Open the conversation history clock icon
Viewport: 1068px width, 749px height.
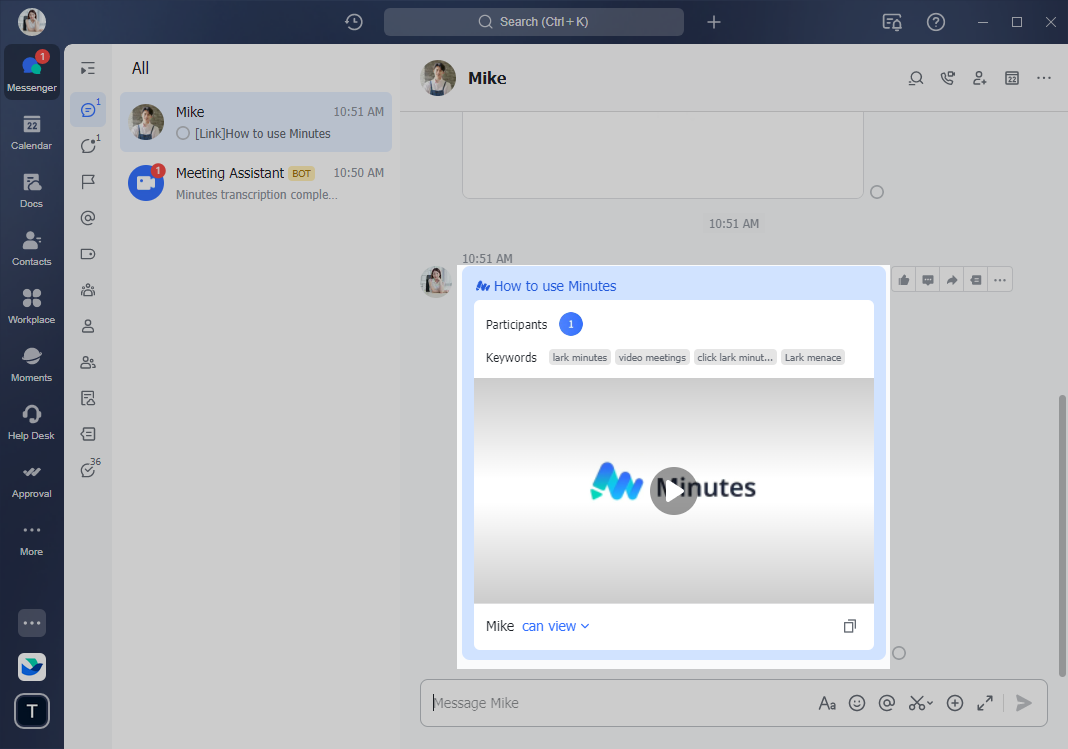tap(354, 22)
